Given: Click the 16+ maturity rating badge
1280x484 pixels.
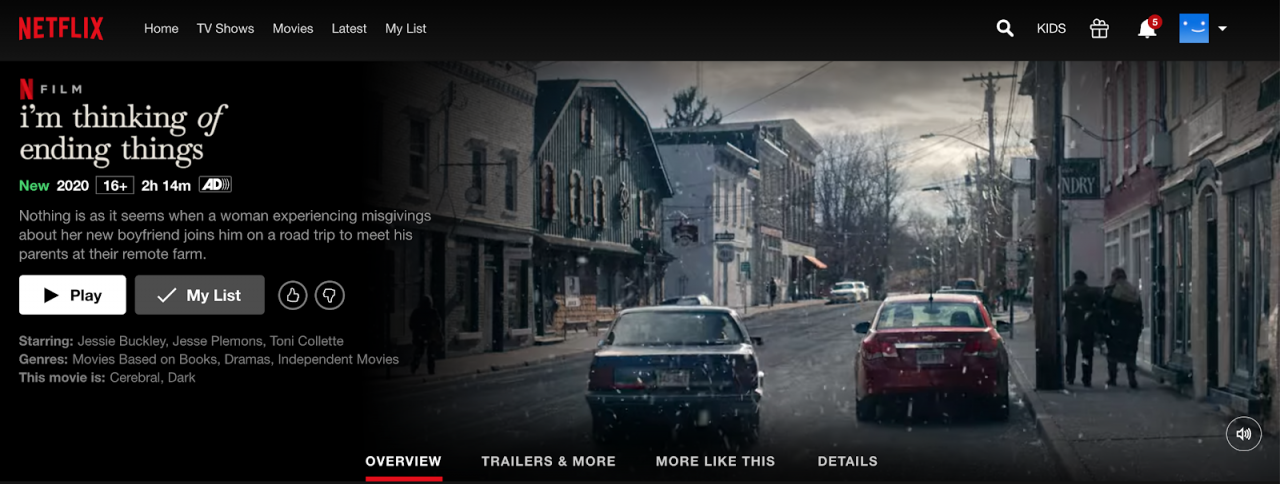Looking at the screenshot, I should coord(114,185).
